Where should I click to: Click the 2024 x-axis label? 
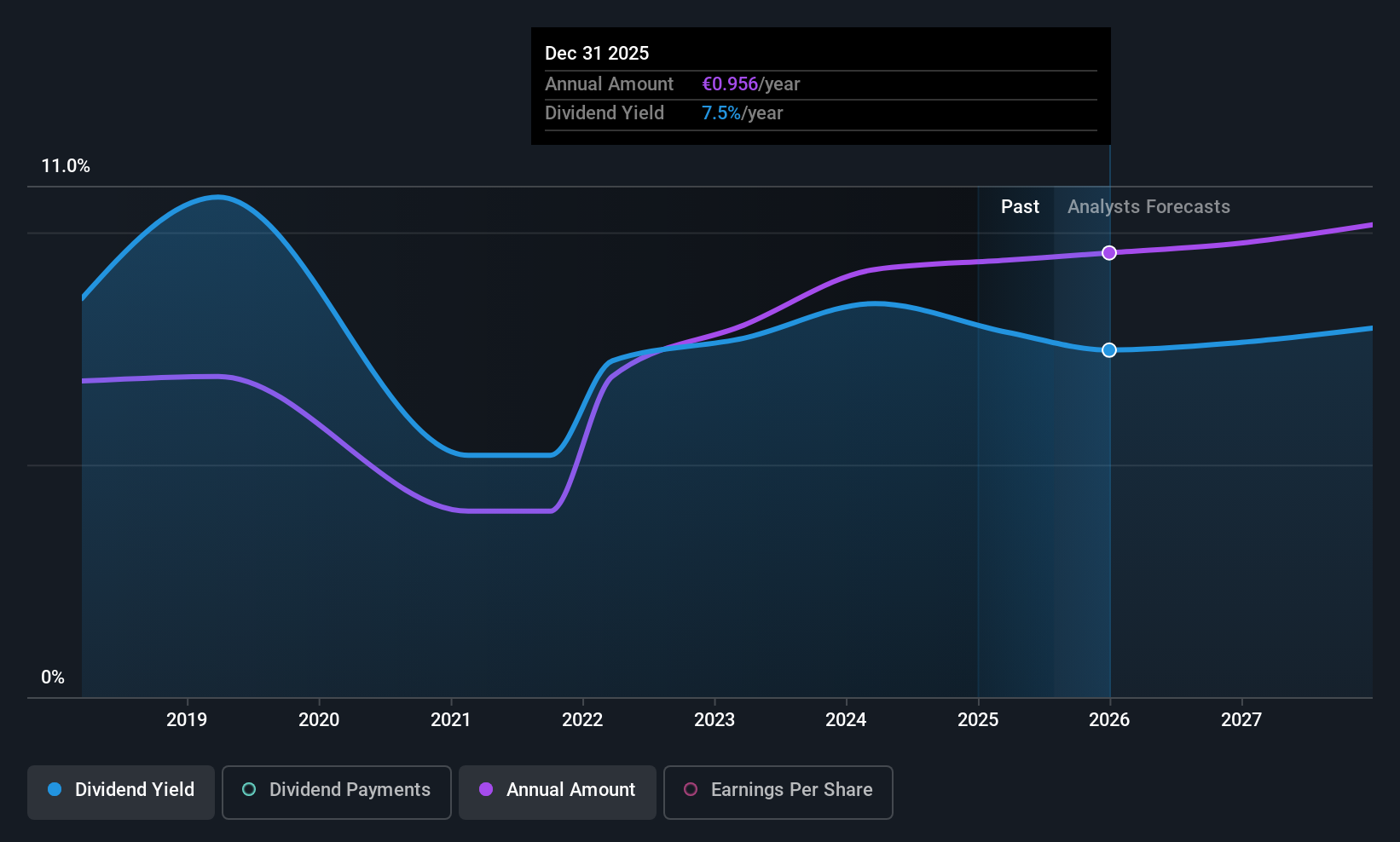click(846, 720)
